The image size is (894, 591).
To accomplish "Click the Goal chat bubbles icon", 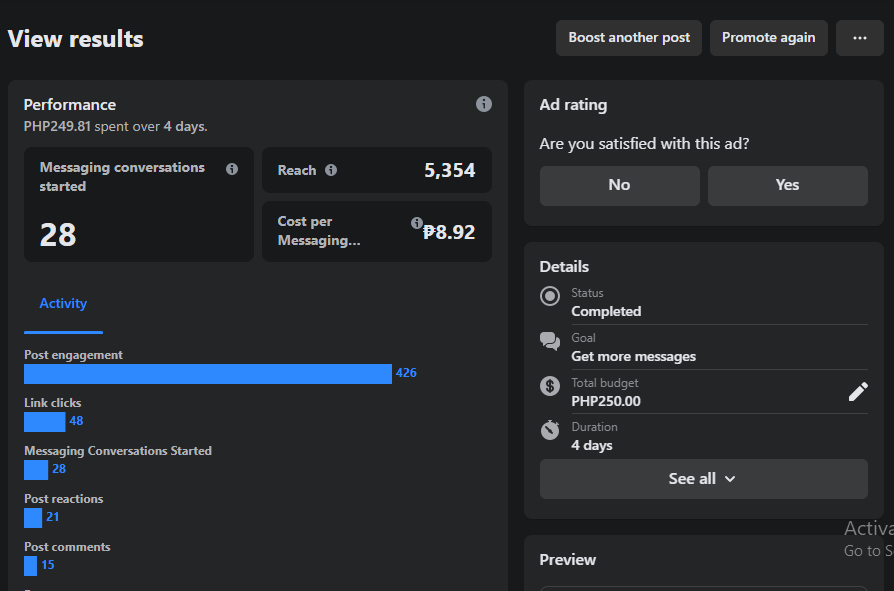I will pyautogui.click(x=550, y=341).
